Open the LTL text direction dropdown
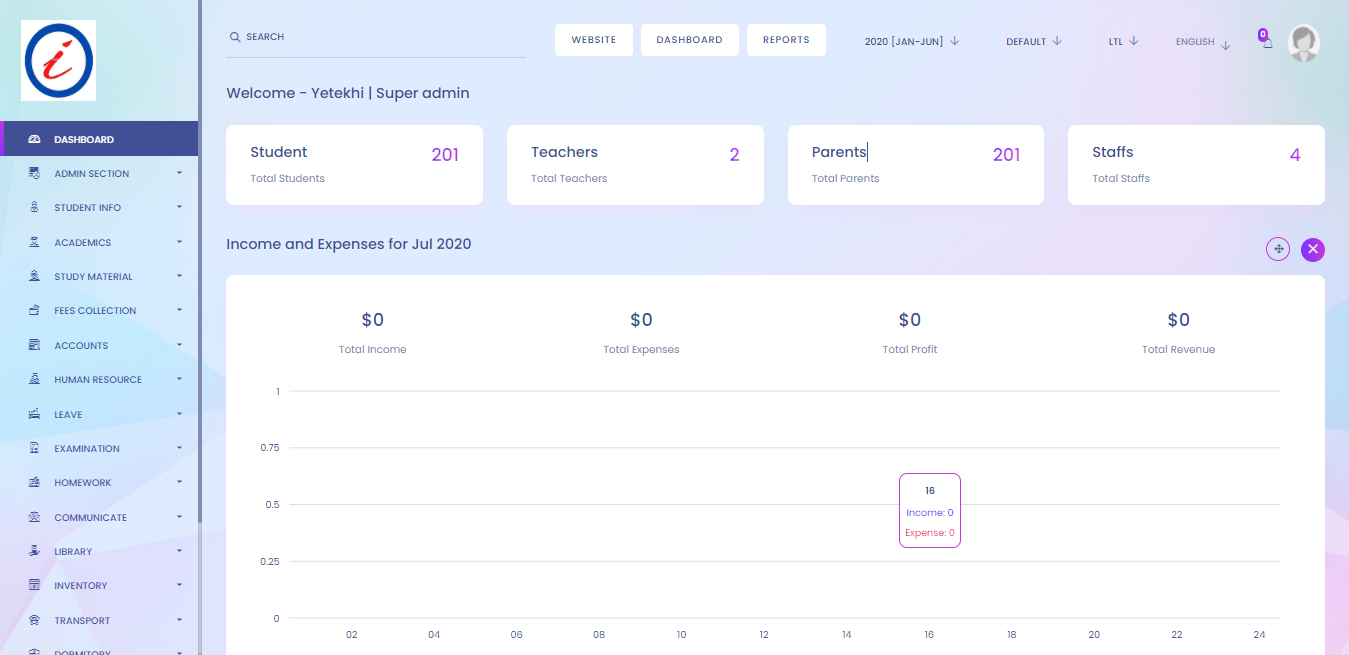Screen dimensions: 1349x655 [1123, 42]
